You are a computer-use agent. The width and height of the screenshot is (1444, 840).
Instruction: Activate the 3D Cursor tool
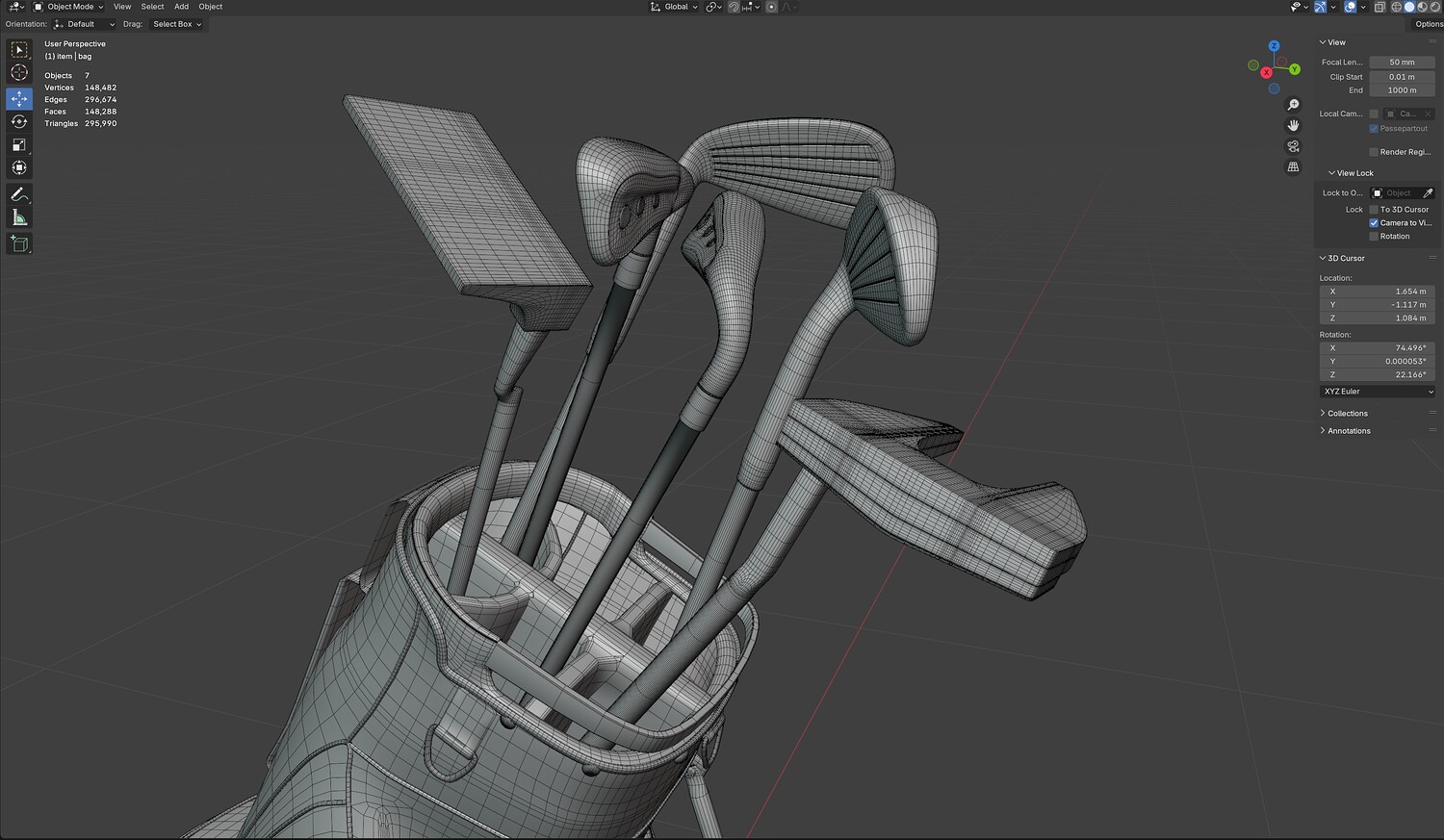[x=19, y=73]
